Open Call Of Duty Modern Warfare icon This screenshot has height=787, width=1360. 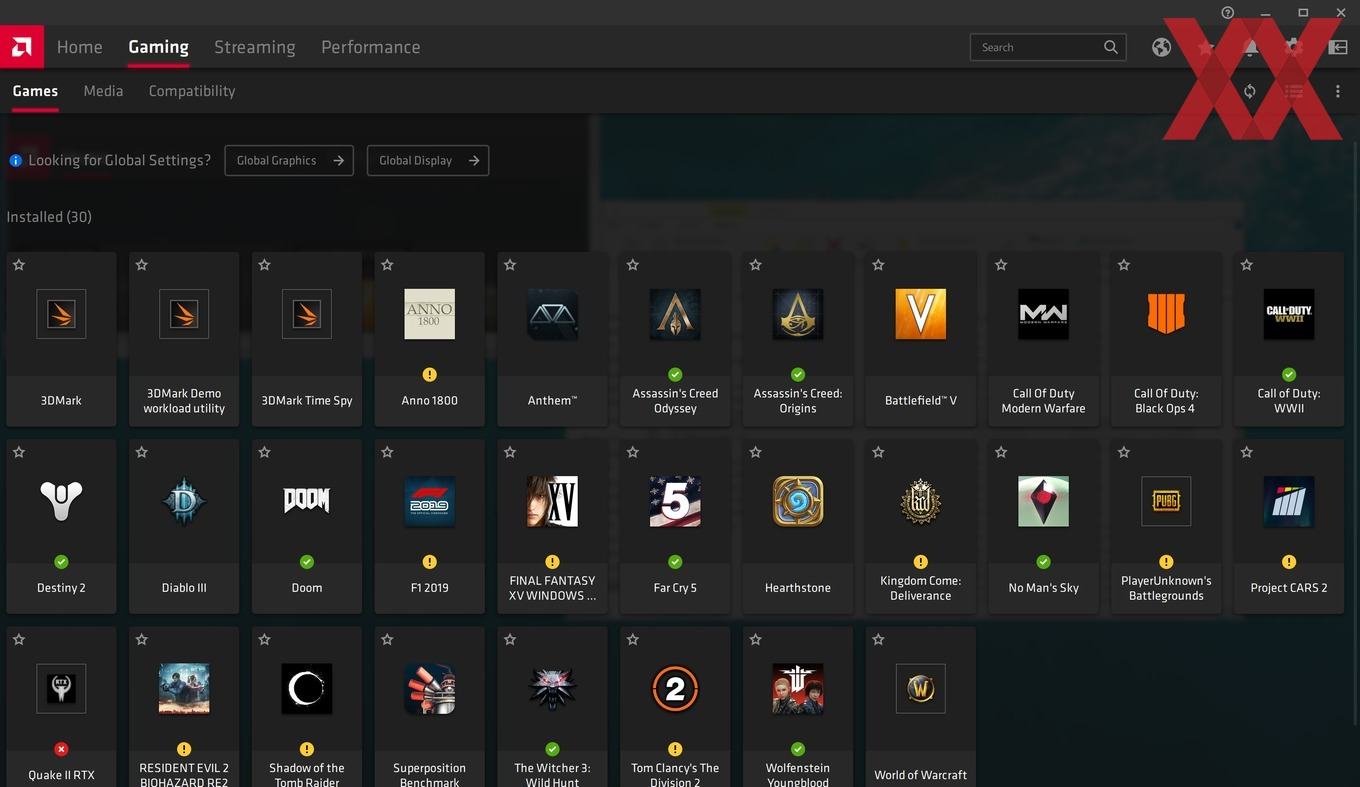pos(1043,314)
